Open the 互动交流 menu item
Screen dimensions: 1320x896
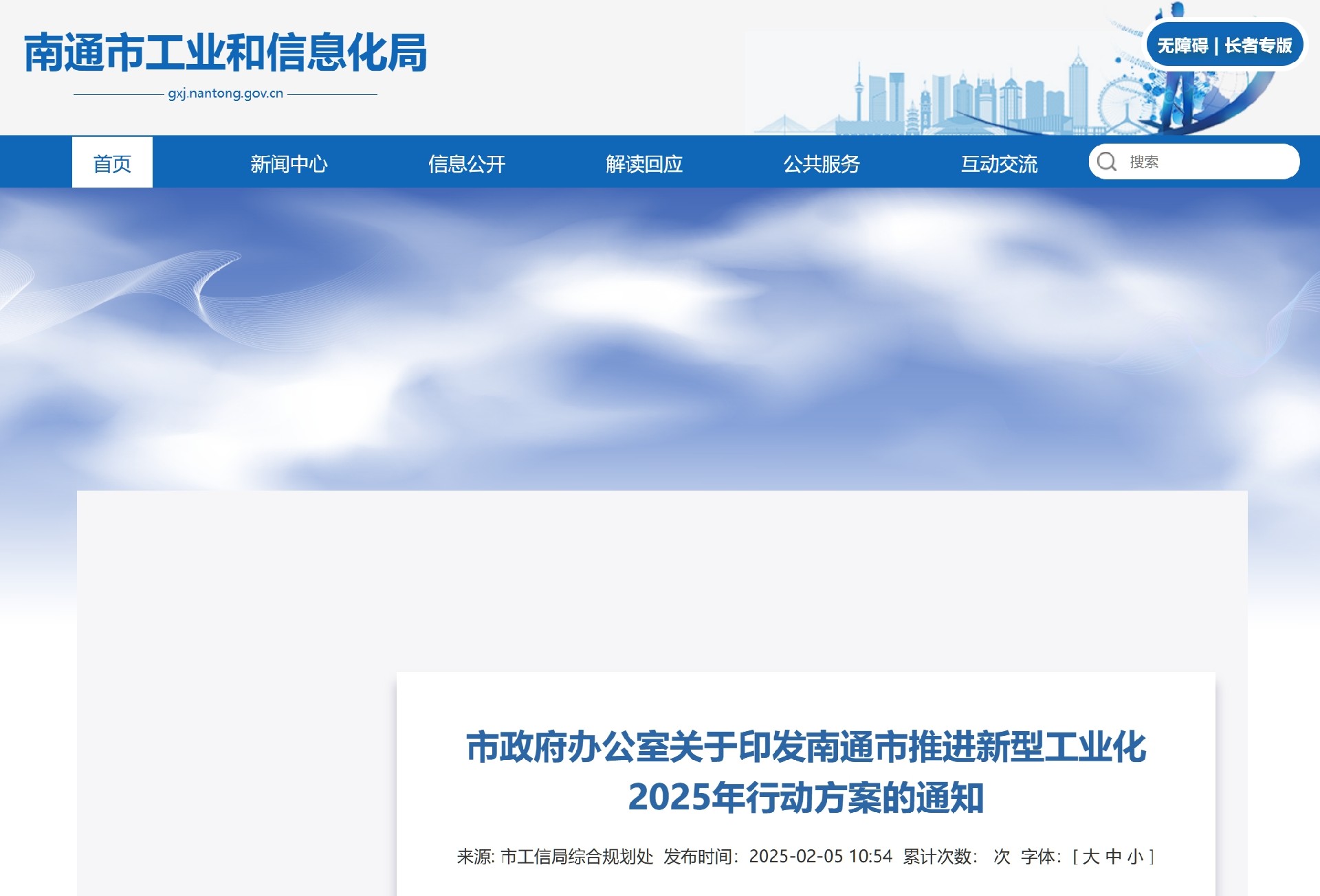(x=999, y=164)
